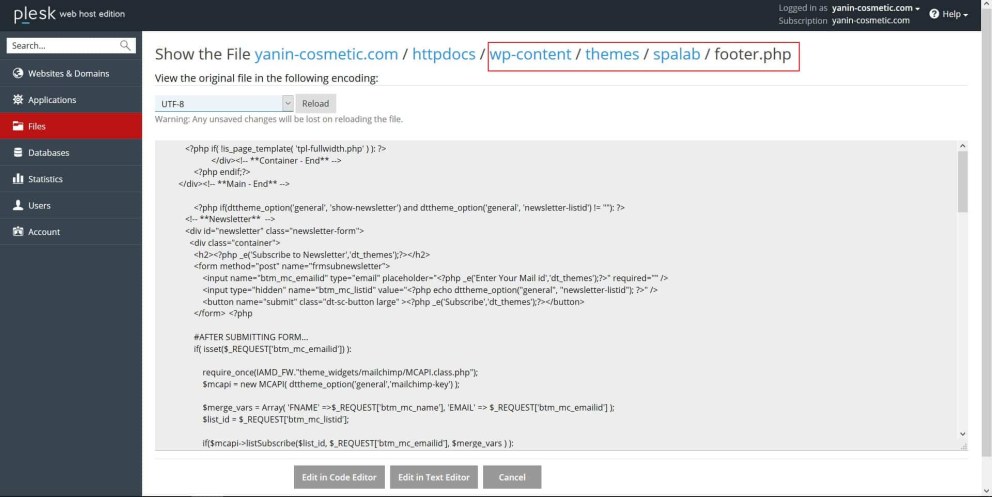Click the Databases stack icon
The height and width of the screenshot is (497, 992).
(x=18, y=152)
